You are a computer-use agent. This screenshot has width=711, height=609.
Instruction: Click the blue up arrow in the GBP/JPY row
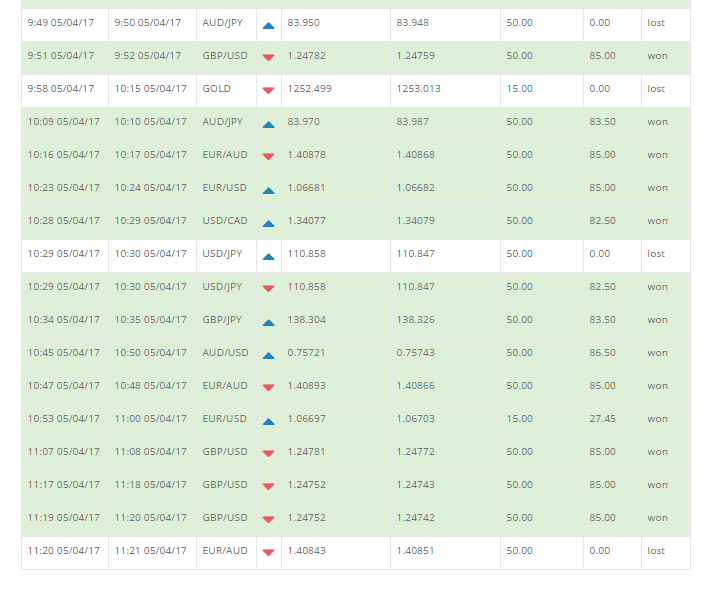click(268, 322)
